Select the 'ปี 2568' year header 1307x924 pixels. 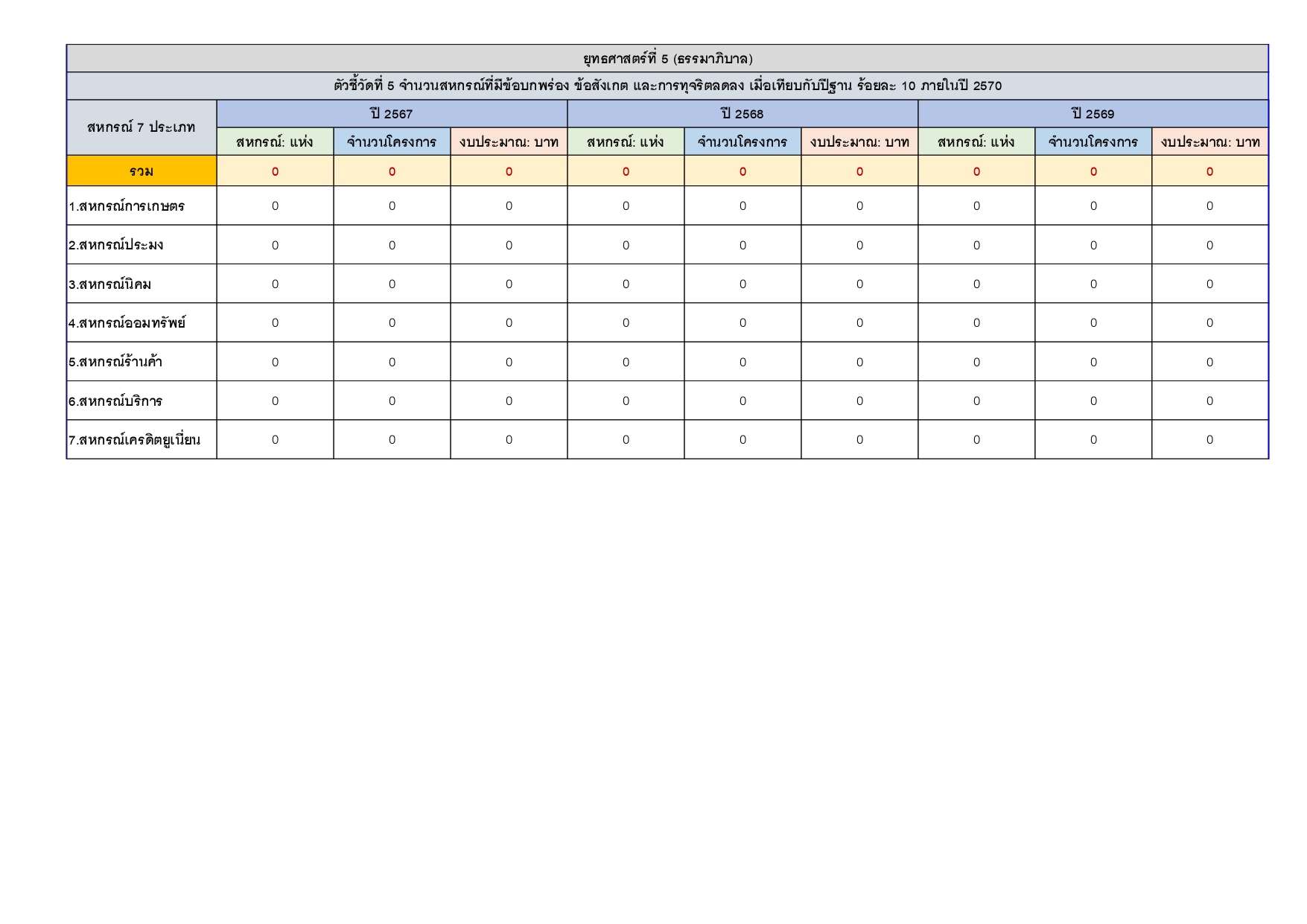pos(742,114)
